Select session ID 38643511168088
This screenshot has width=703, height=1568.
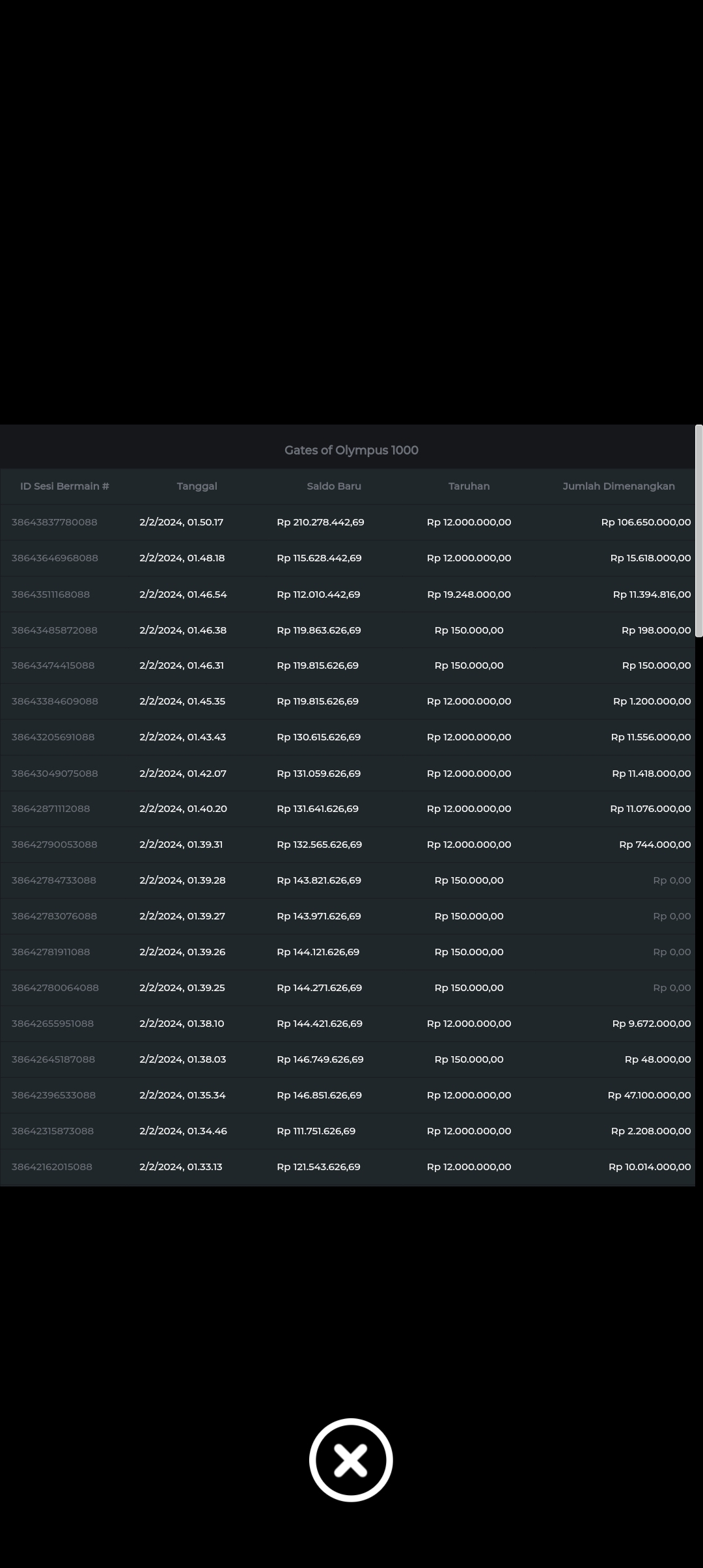(51, 595)
